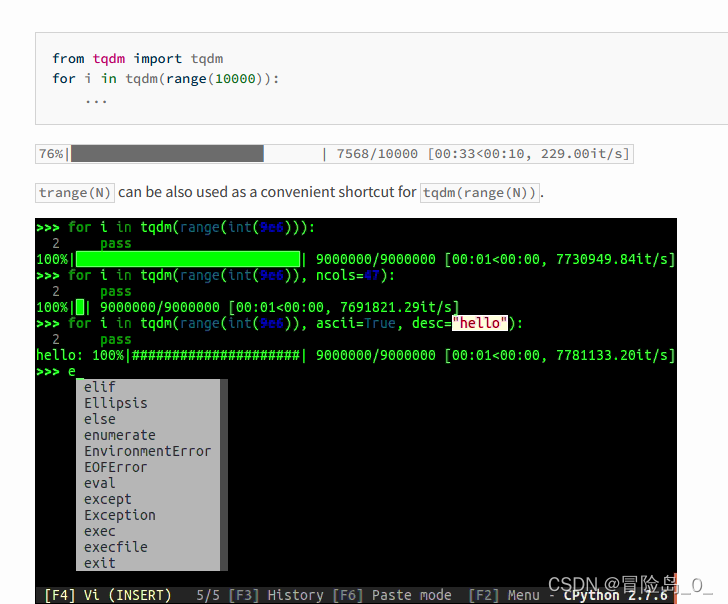The image size is (728, 604).
Task: Pick 'exit' from the completion popup
Action: pos(100,563)
